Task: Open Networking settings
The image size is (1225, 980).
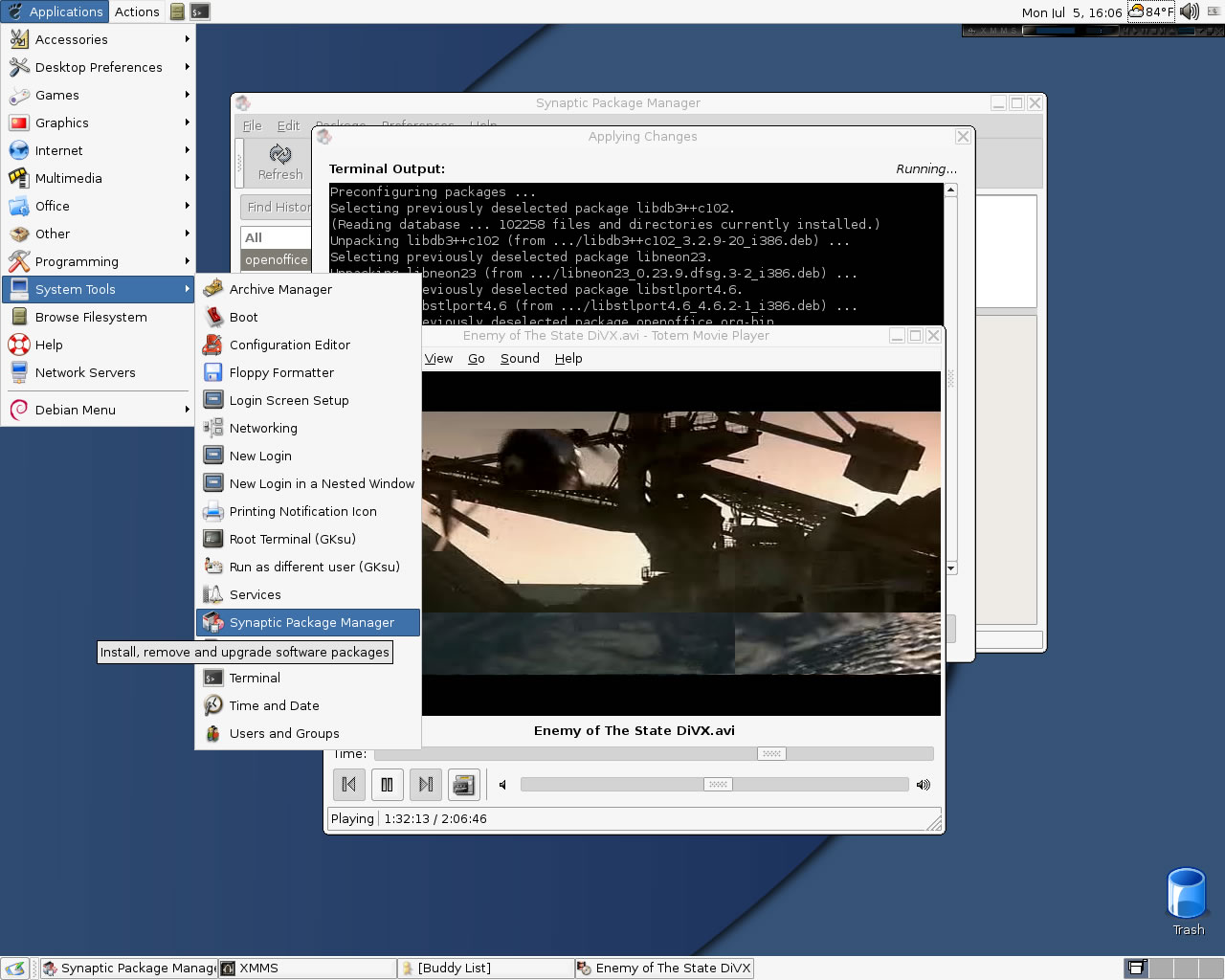Action: pos(308,428)
